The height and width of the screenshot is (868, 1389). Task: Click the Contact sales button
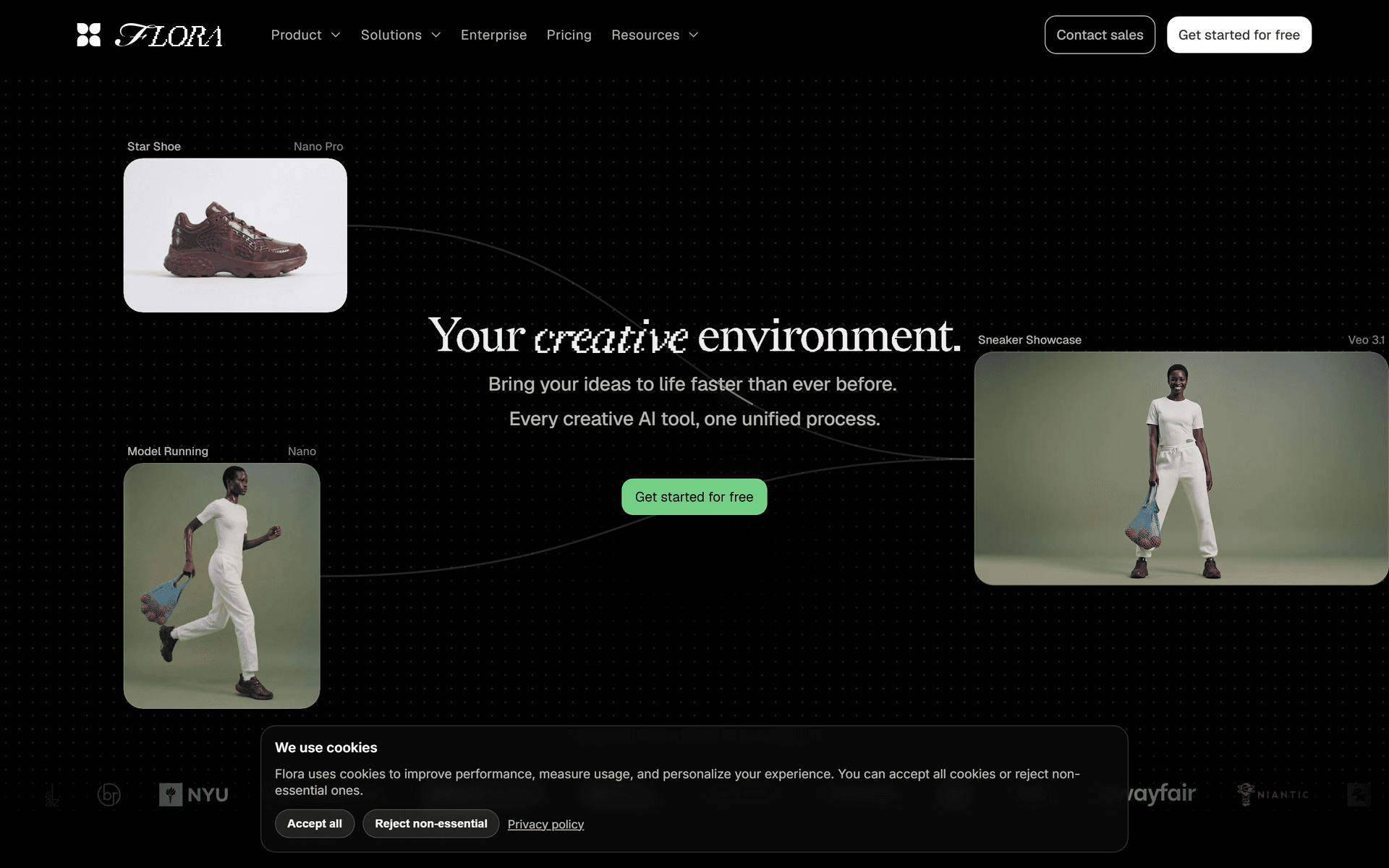click(1100, 35)
